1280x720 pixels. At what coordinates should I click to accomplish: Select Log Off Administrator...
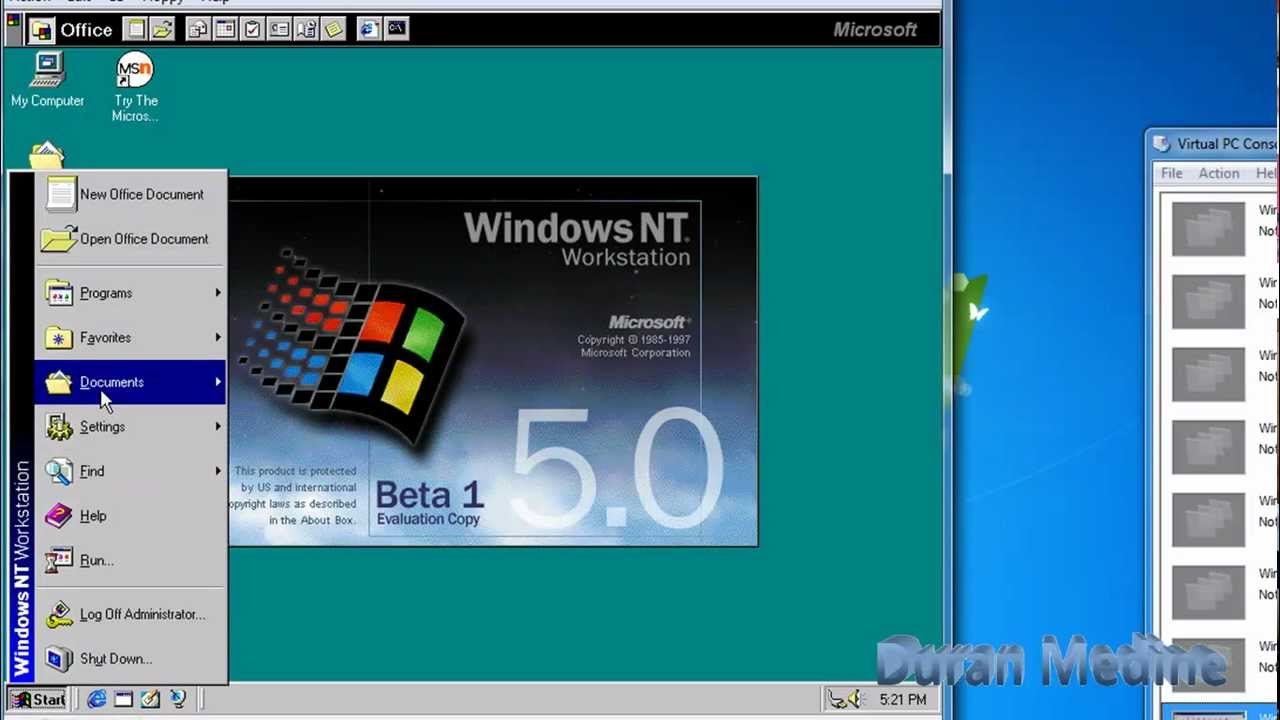tap(131, 615)
